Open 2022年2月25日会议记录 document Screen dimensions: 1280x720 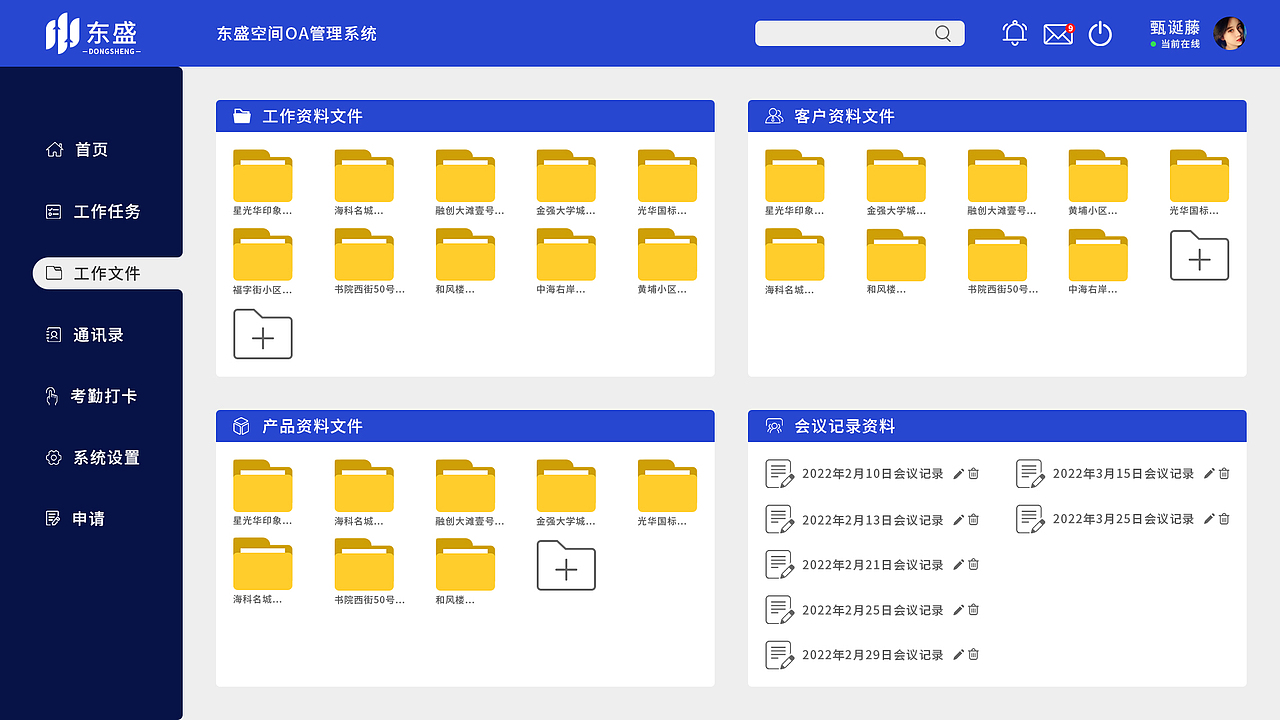click(x=855, y=610)
